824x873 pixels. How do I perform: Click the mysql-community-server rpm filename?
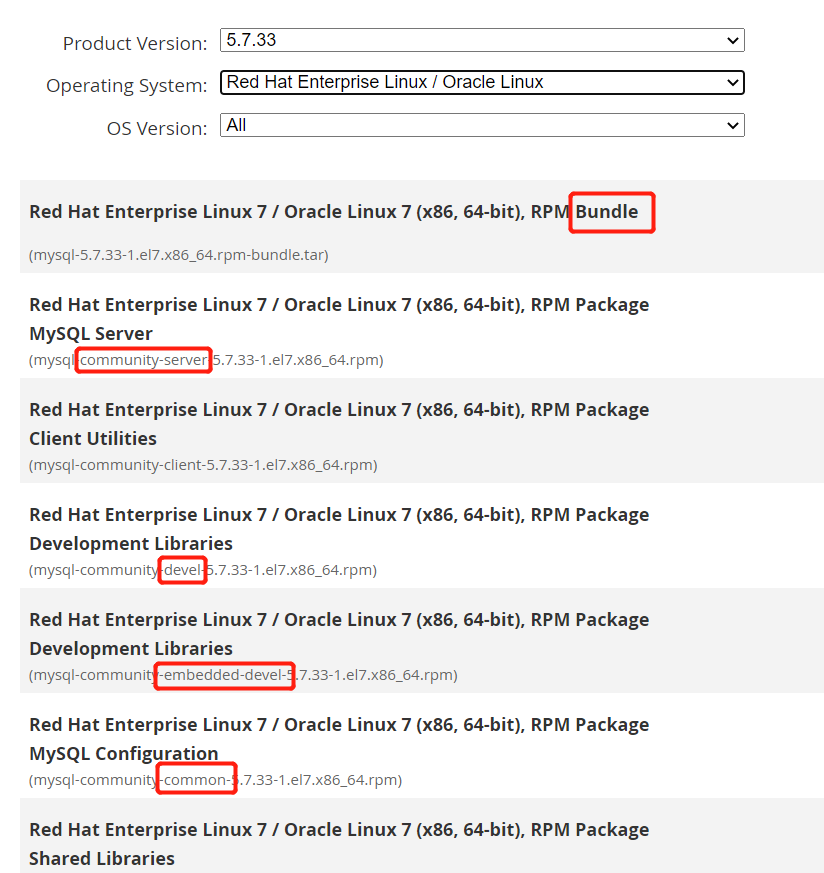point(206,360)
